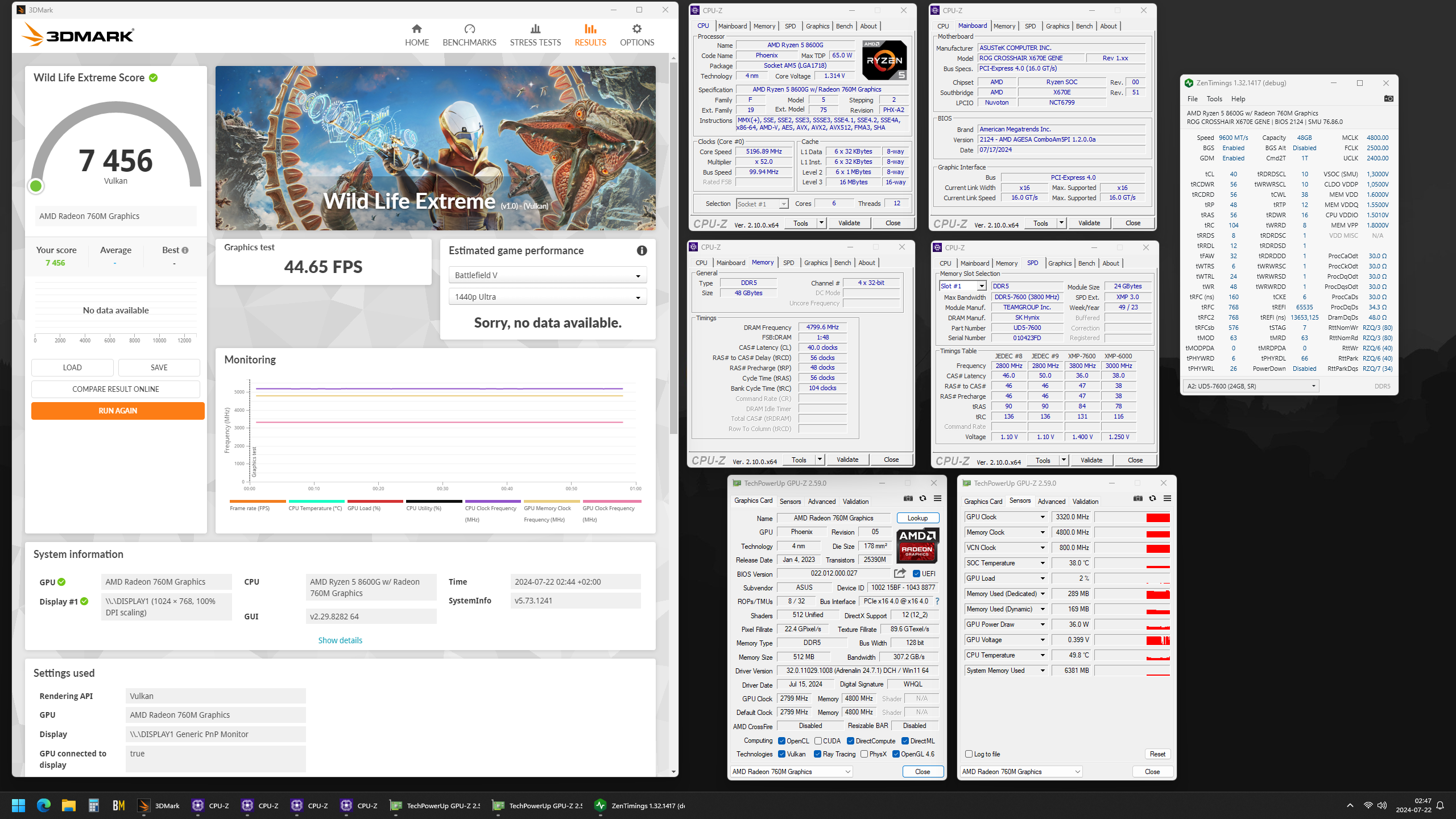Click Lookup button in GPU-Z
Image resolution: width=1456 pixels, height=819 pixels.
click(x=917, y=518)
